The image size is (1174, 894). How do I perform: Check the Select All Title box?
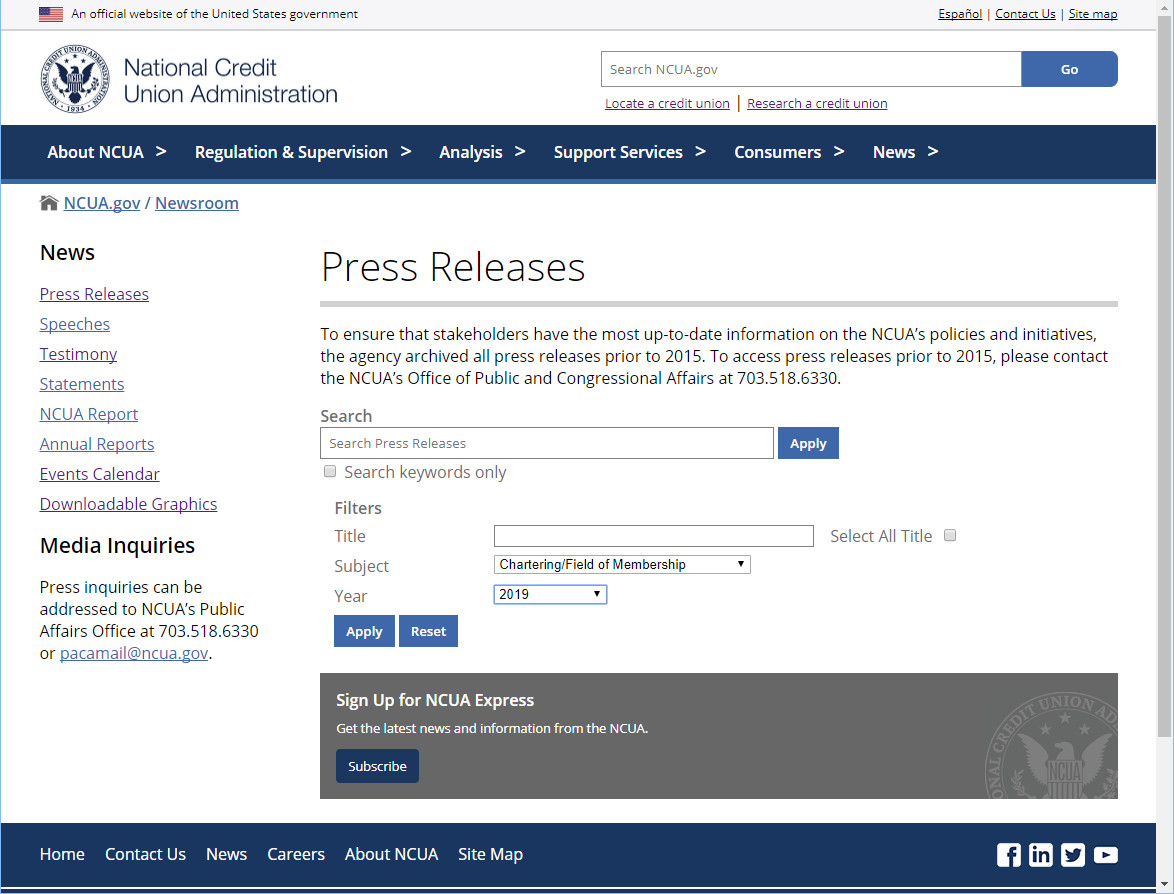pos(949,535)
